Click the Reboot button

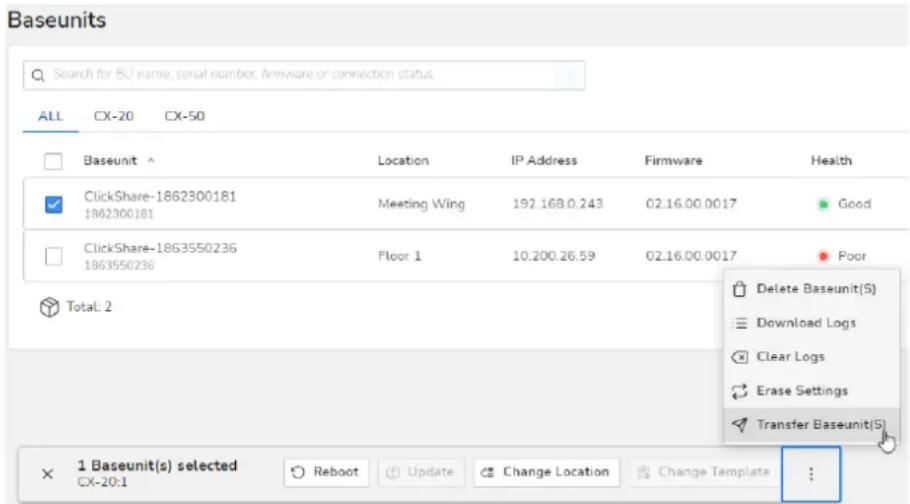tap(326, 472)
